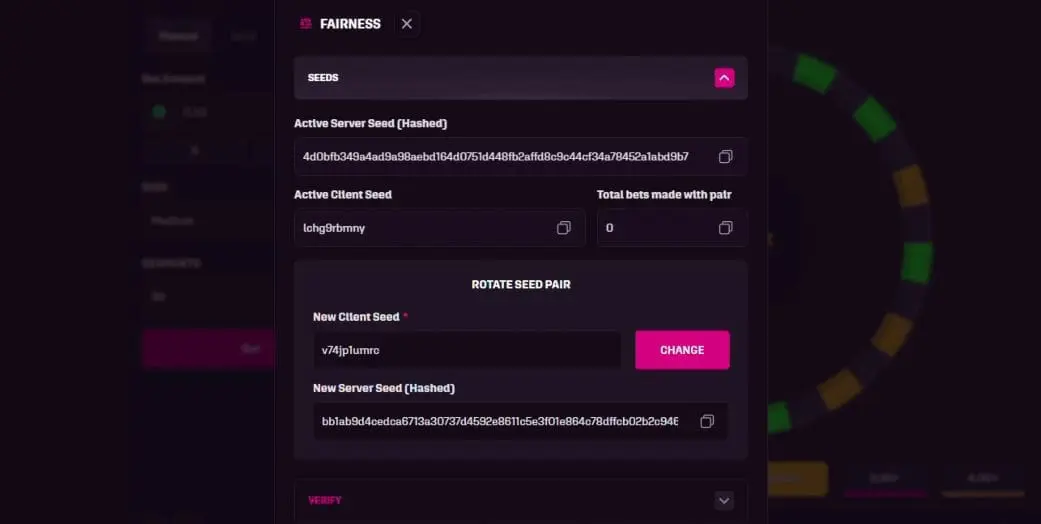Open the Verify section header
1041x524 pixels.
520,501
